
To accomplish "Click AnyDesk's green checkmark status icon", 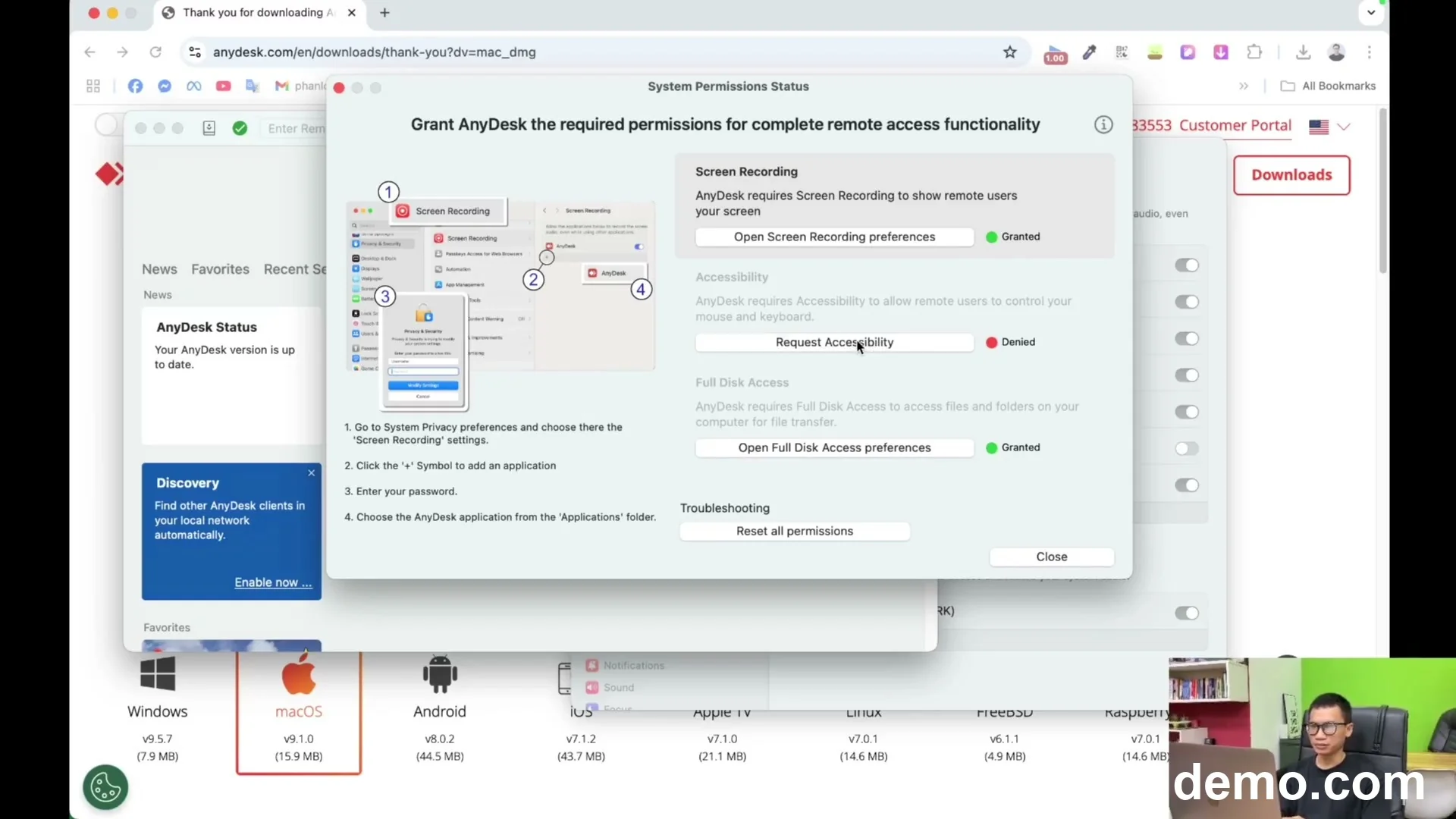I will click(x=240, y=128).
